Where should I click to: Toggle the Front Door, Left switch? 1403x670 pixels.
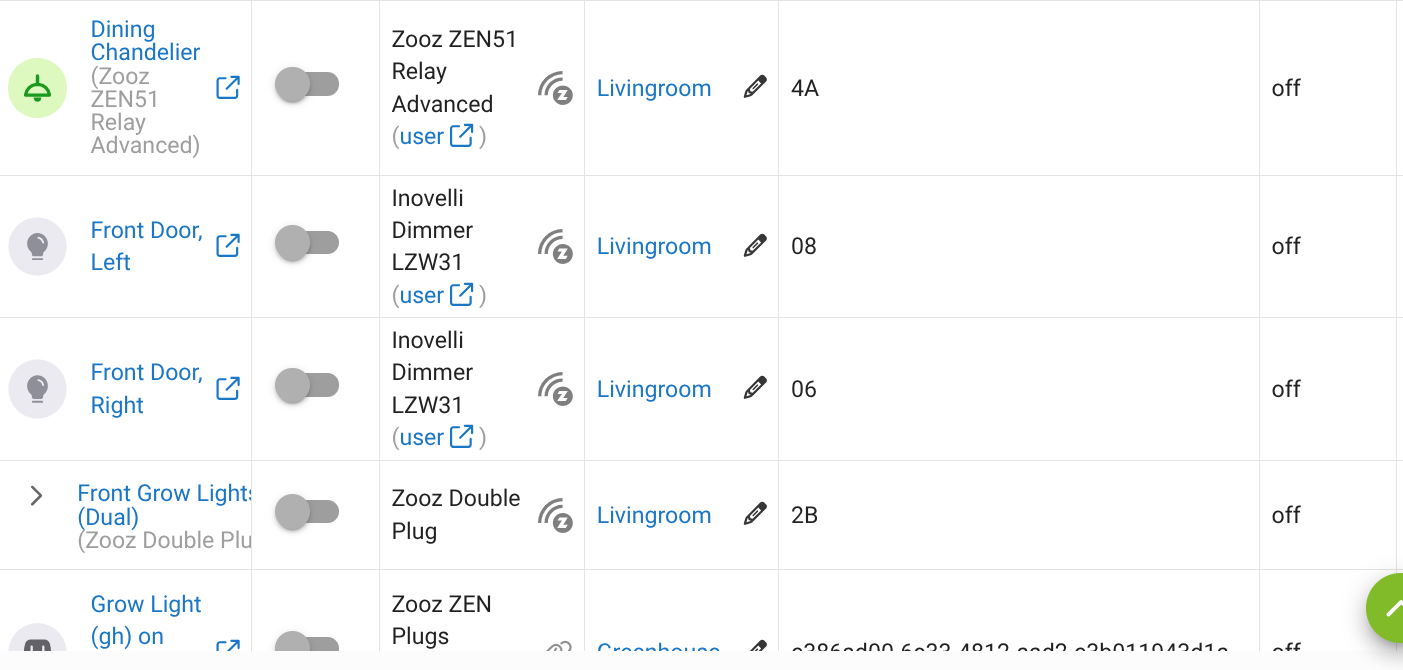click(307, 243)
